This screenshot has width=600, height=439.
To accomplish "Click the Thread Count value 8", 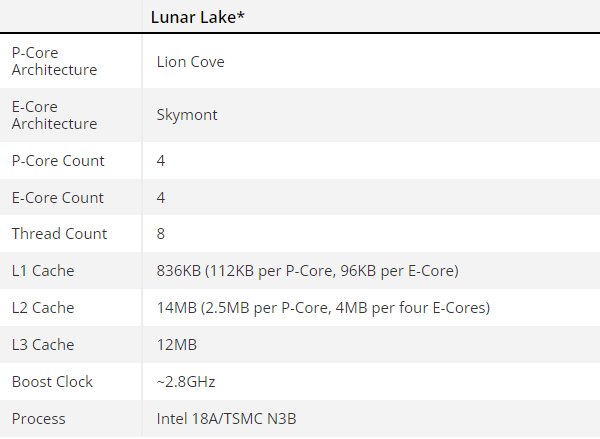I will click(162, 234).
